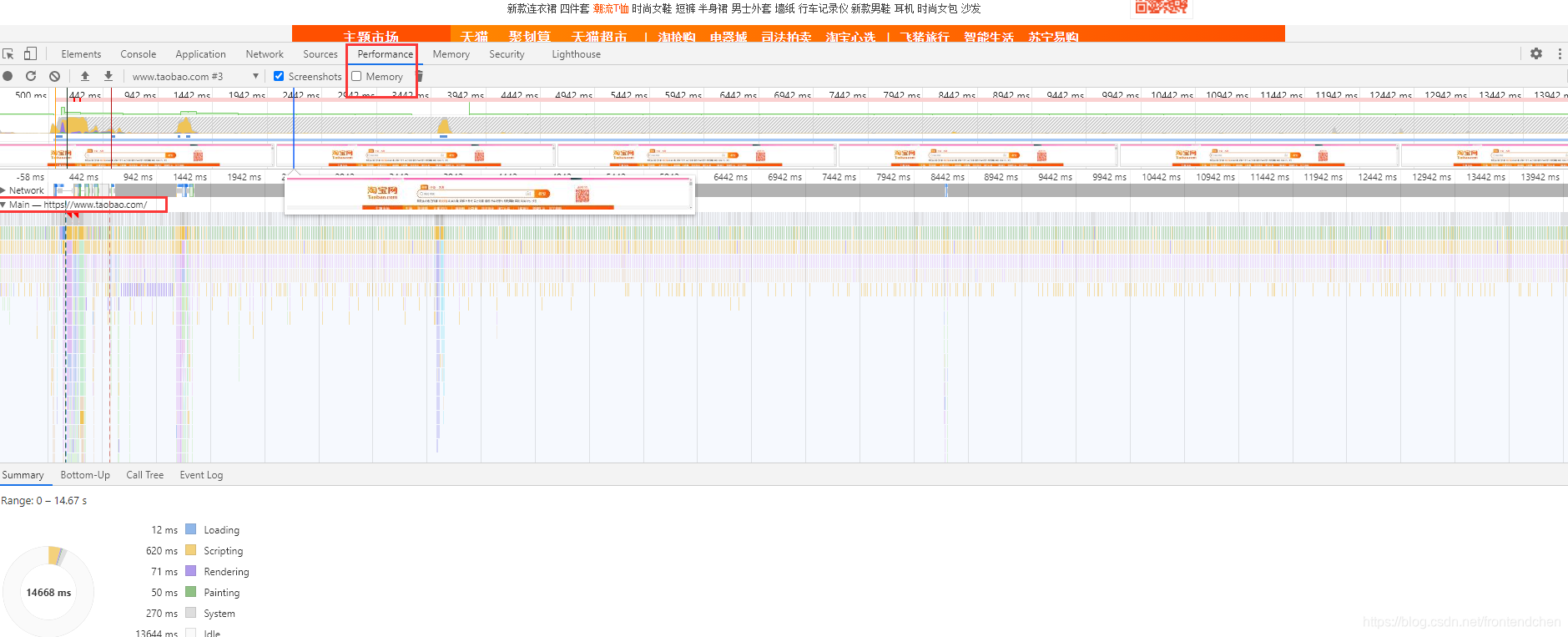The width and height of the screenshot is (1568, 637).
Task: Click the 新款连衣裙 hot search keyword
Action: pos(532,8)
